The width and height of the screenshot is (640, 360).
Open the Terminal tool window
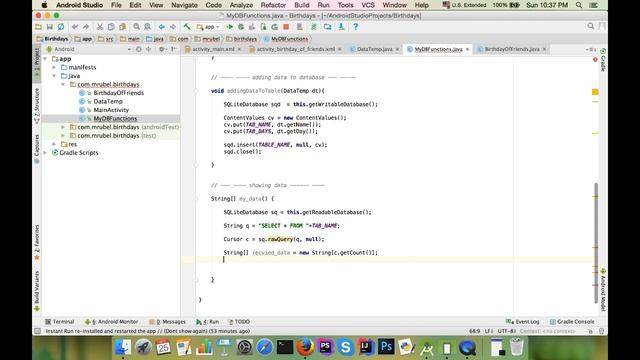60,322
